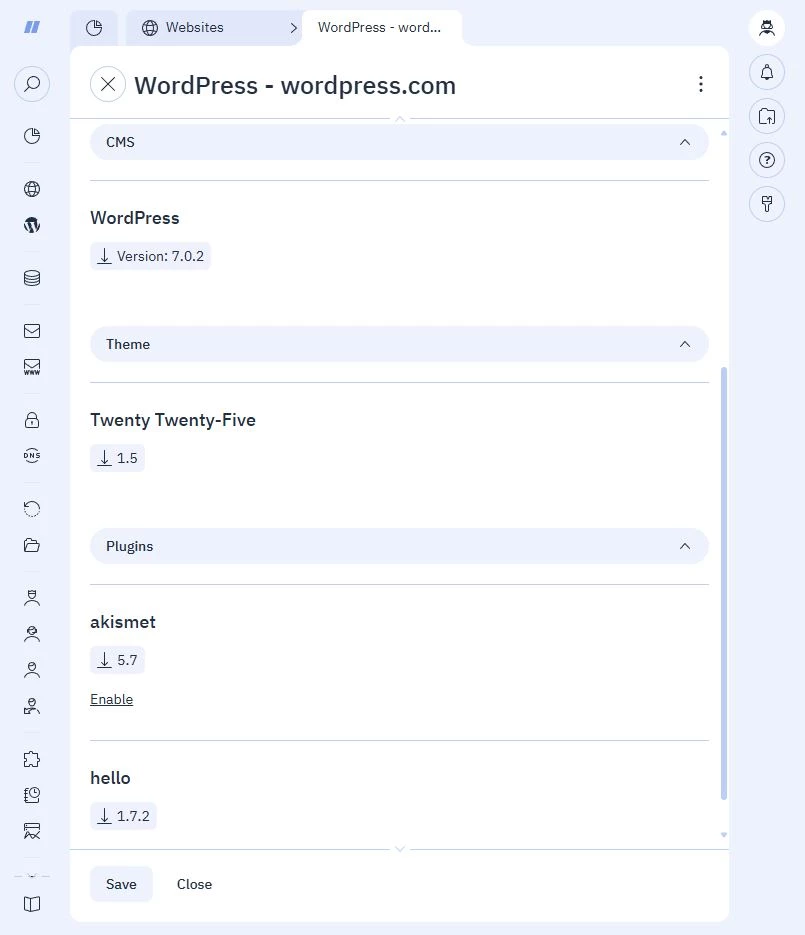Screen dimensions: 805x935
Task: Open the search icon in the sidebar
Action: (32, 83)
